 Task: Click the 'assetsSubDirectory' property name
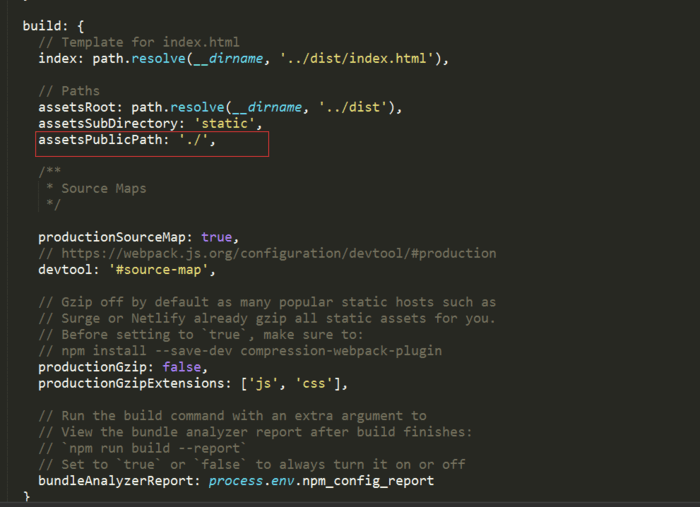coord(108,124)
